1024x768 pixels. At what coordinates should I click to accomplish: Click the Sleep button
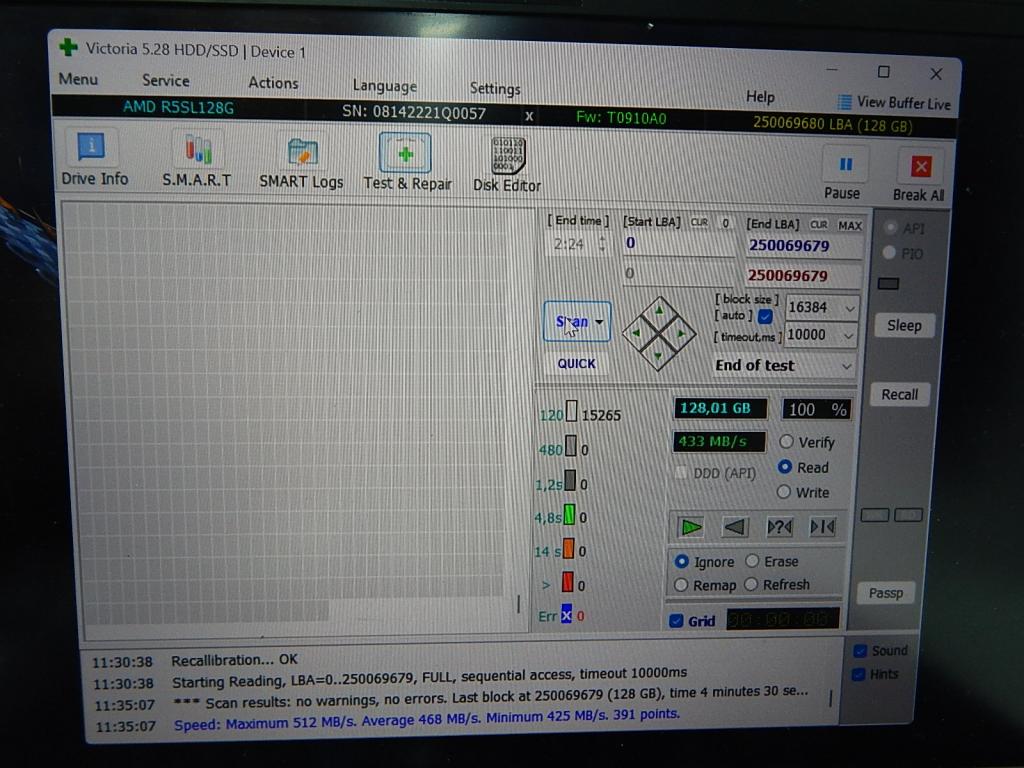pyautogui.click(x=904, y=325)
